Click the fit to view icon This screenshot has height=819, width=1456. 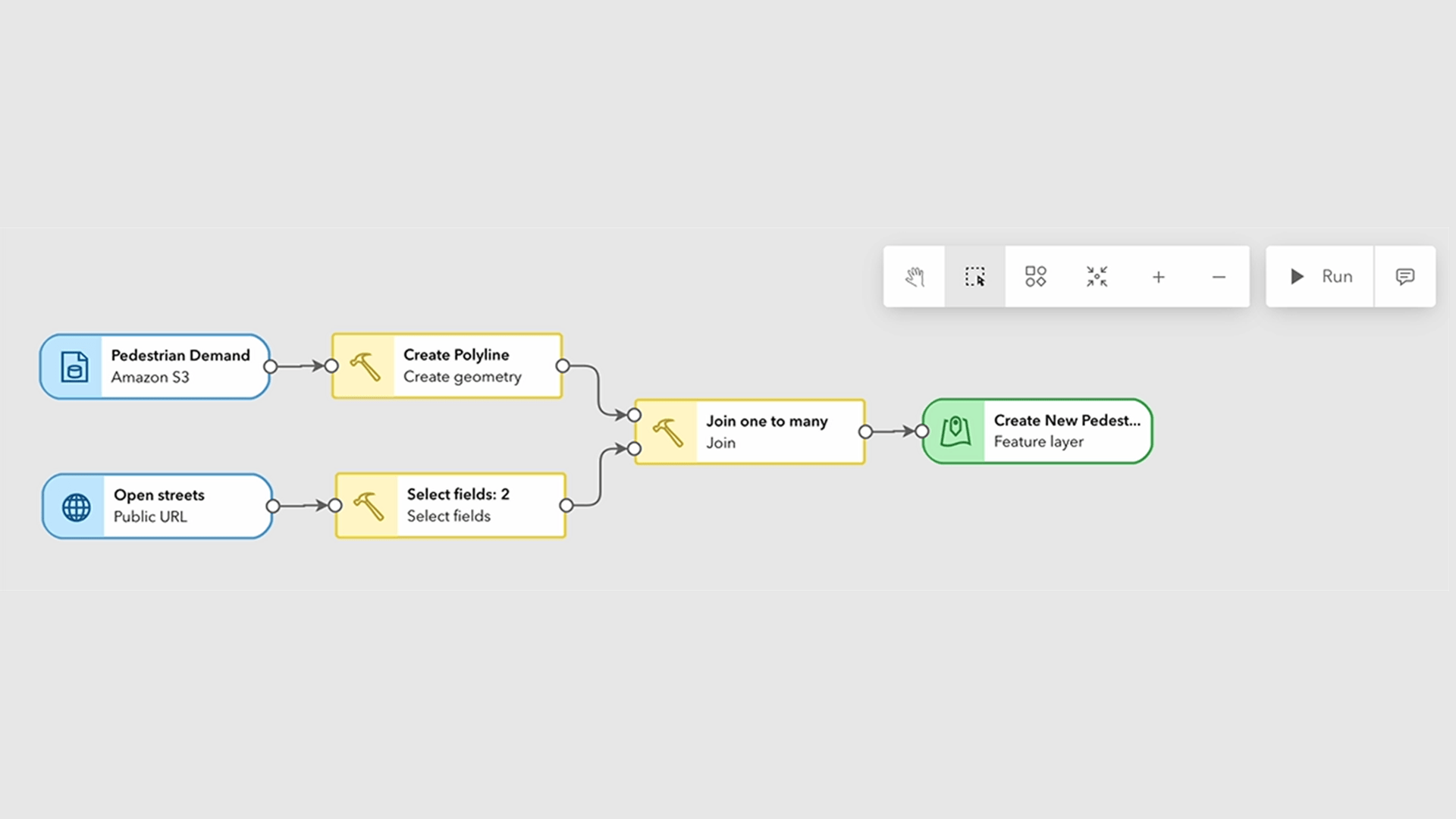click(x=1097, y=277)
